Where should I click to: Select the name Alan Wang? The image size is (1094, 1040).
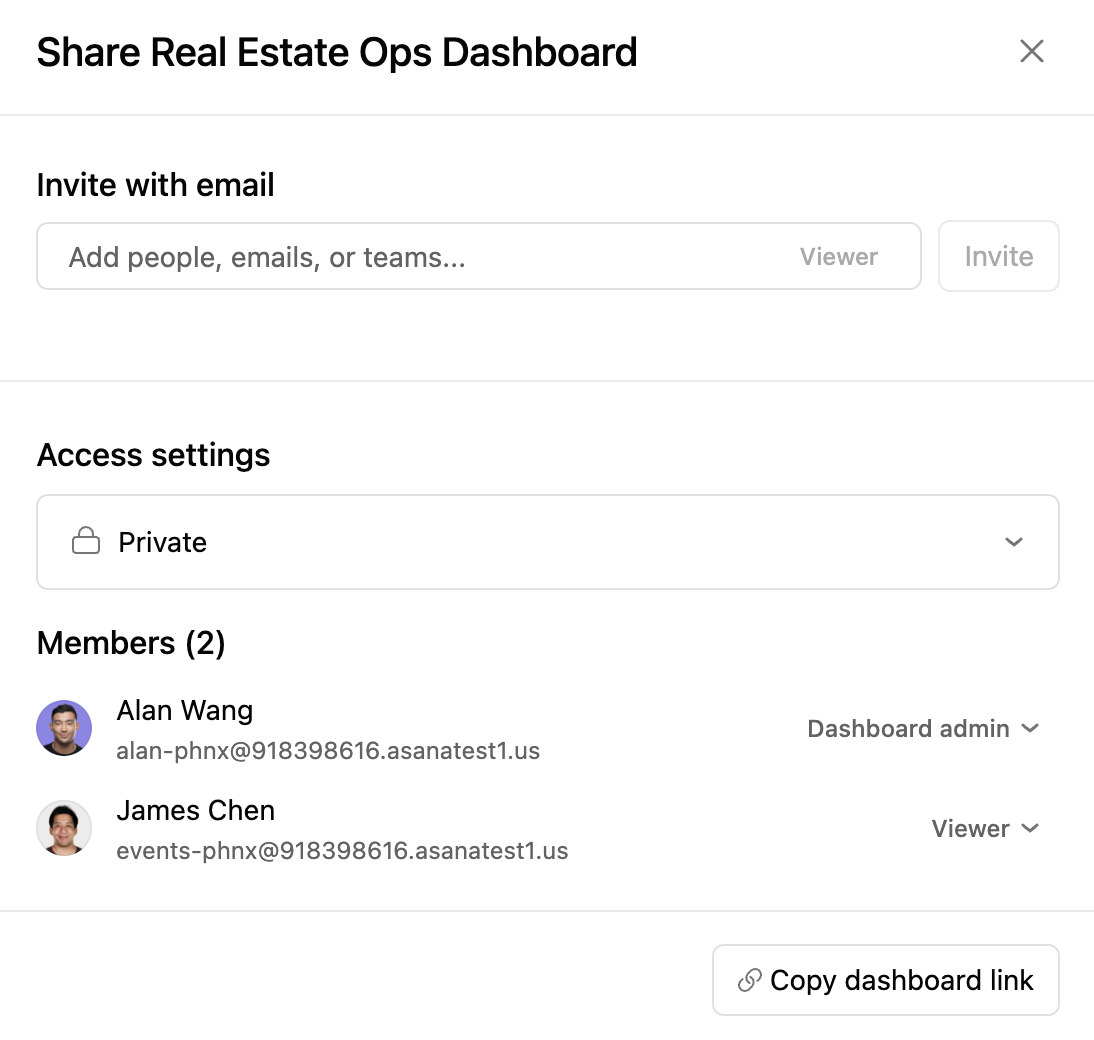point(185,711)
